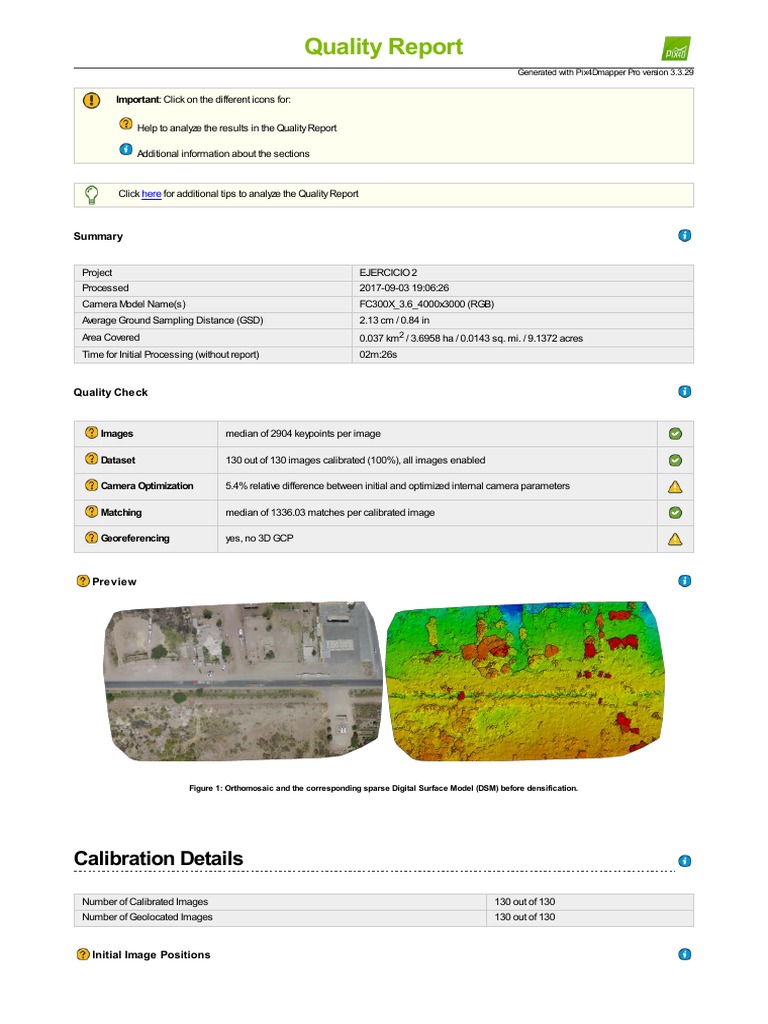Viewport: 768px width, 1024px height.
Task: Click 'Number of Geolocated Images' label
Action: coord(147,917)
